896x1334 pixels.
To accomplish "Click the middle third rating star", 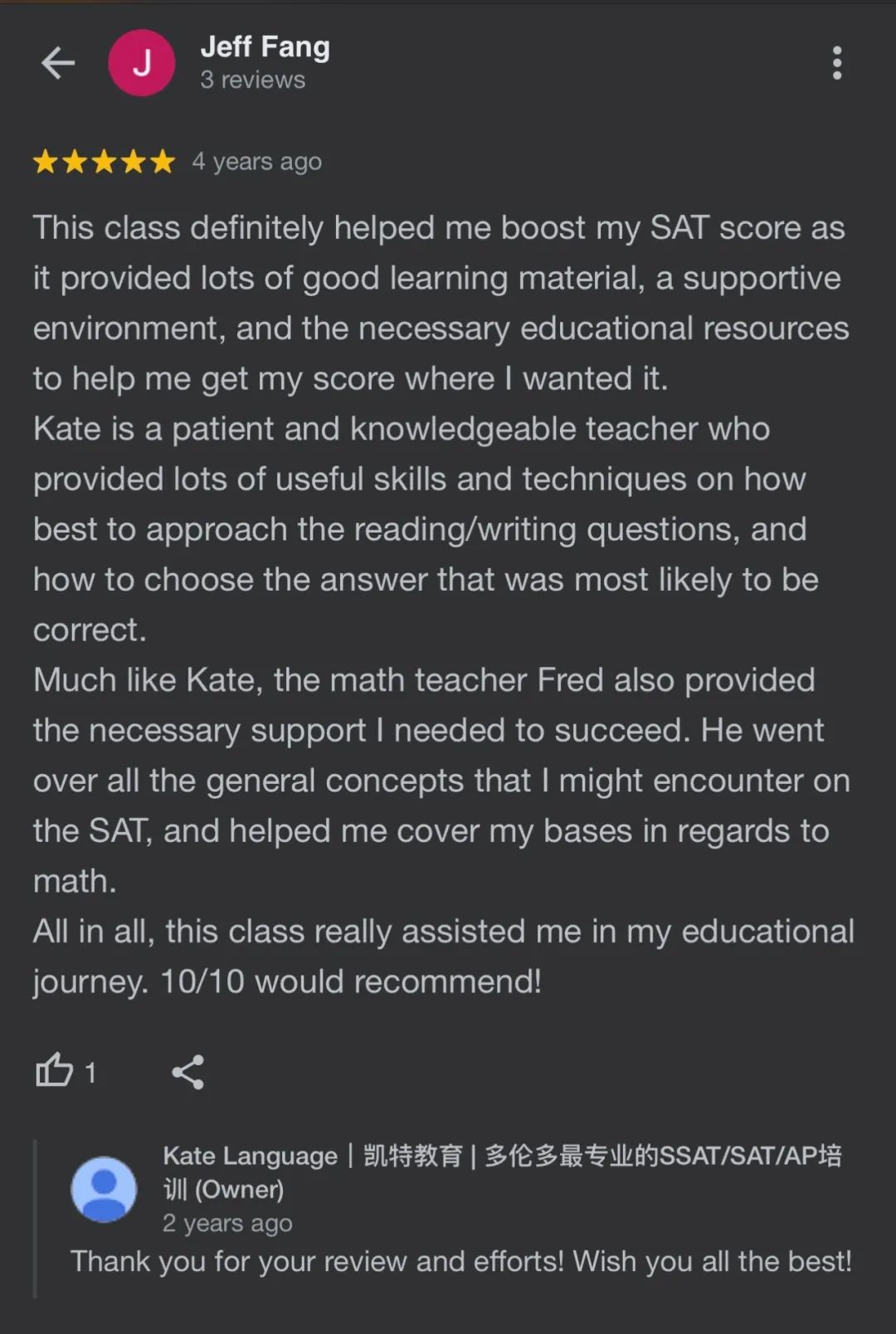I will [104, 161].
